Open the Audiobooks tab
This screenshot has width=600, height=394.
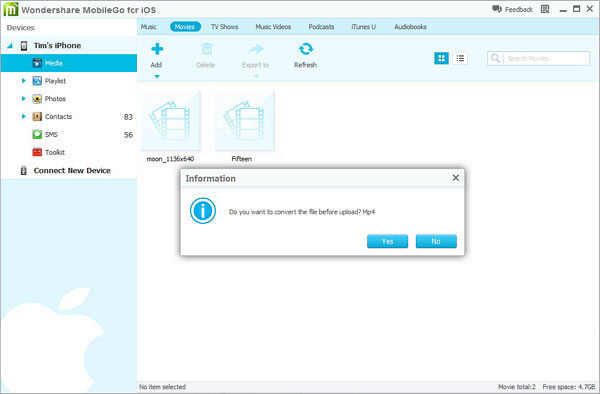click(410, 27)
